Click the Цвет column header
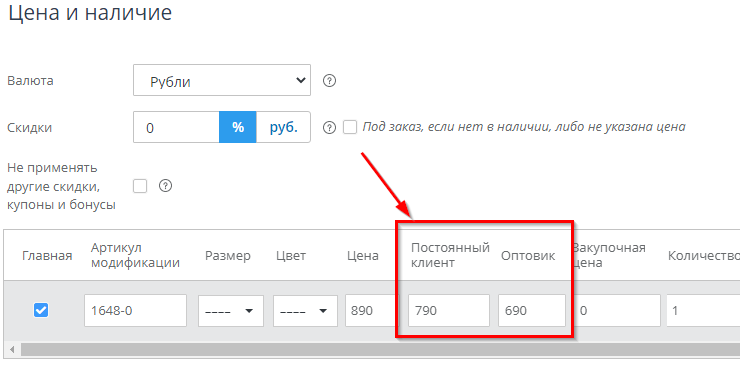740x373 pixels. 291,255
